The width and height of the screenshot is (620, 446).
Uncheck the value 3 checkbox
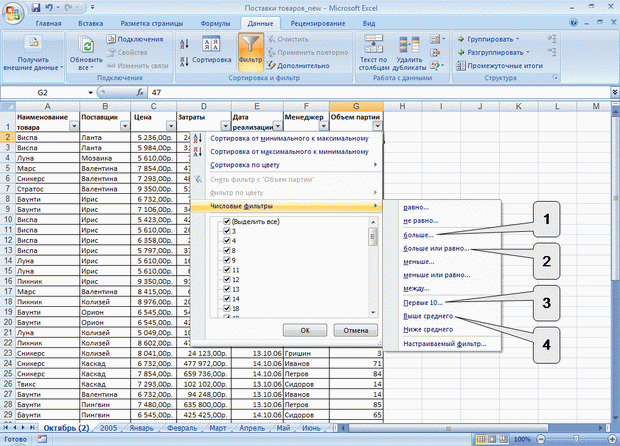coord(227,231)
